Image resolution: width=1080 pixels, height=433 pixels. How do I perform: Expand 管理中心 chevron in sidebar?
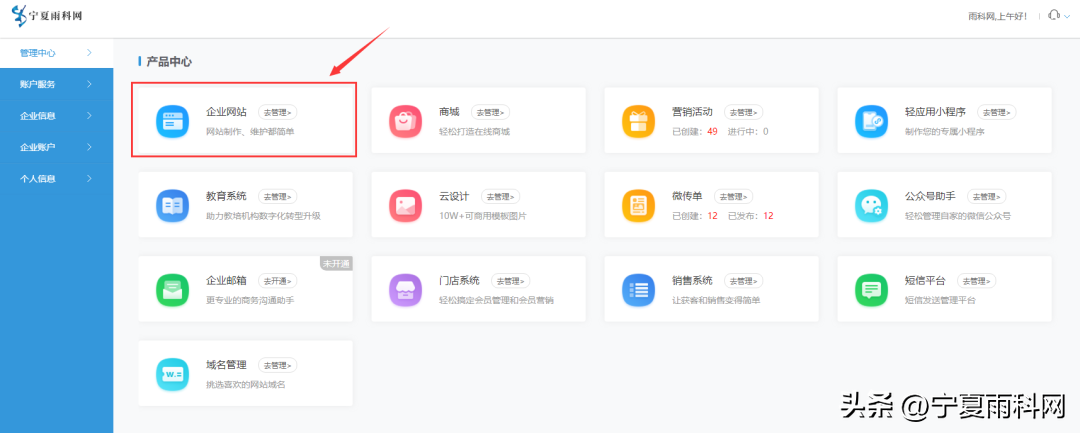click(x=90, y=52)
